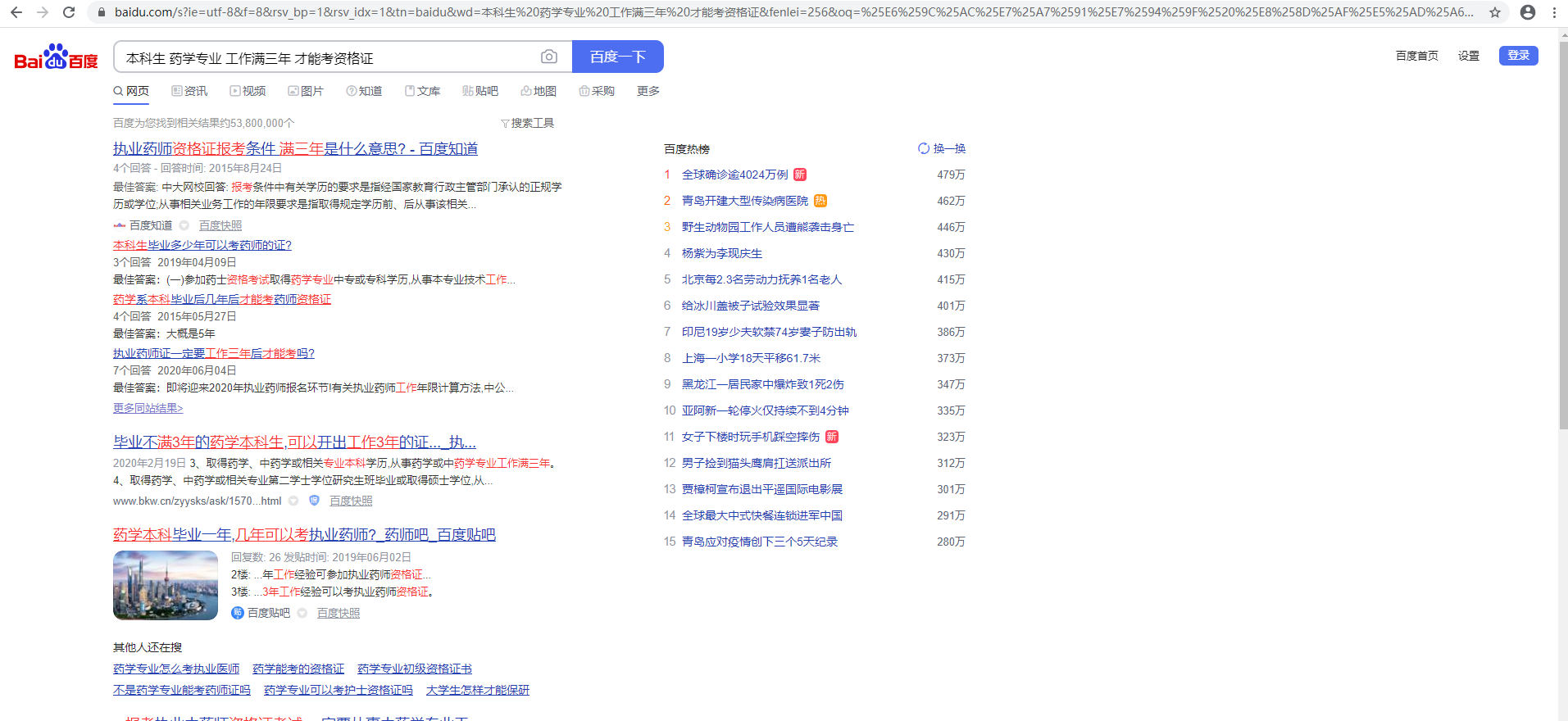This screenshot has height=721, width=1568.
Task: Click the 新 badge beside 女子下楼时玩手机踩空摔伤
Action: click(x=832, y=437)
